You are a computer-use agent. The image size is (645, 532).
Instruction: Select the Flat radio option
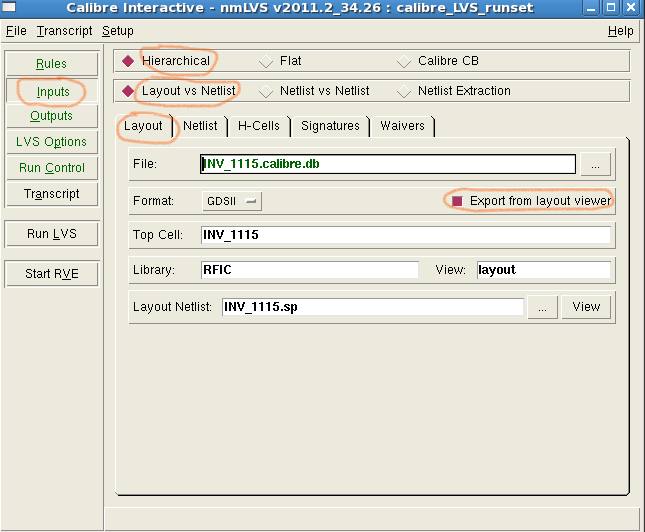pyautogui.click(x=266, y=61)
